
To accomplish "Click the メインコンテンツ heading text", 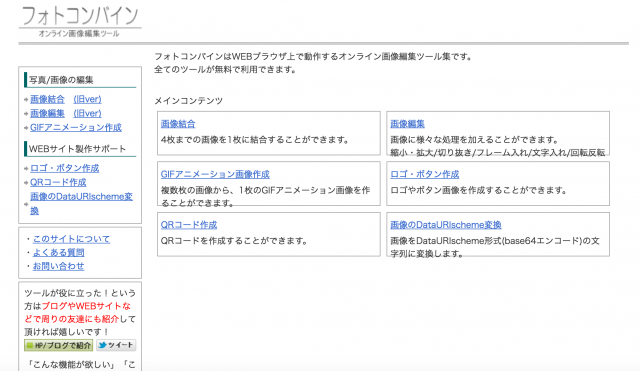I will point(189,101).
